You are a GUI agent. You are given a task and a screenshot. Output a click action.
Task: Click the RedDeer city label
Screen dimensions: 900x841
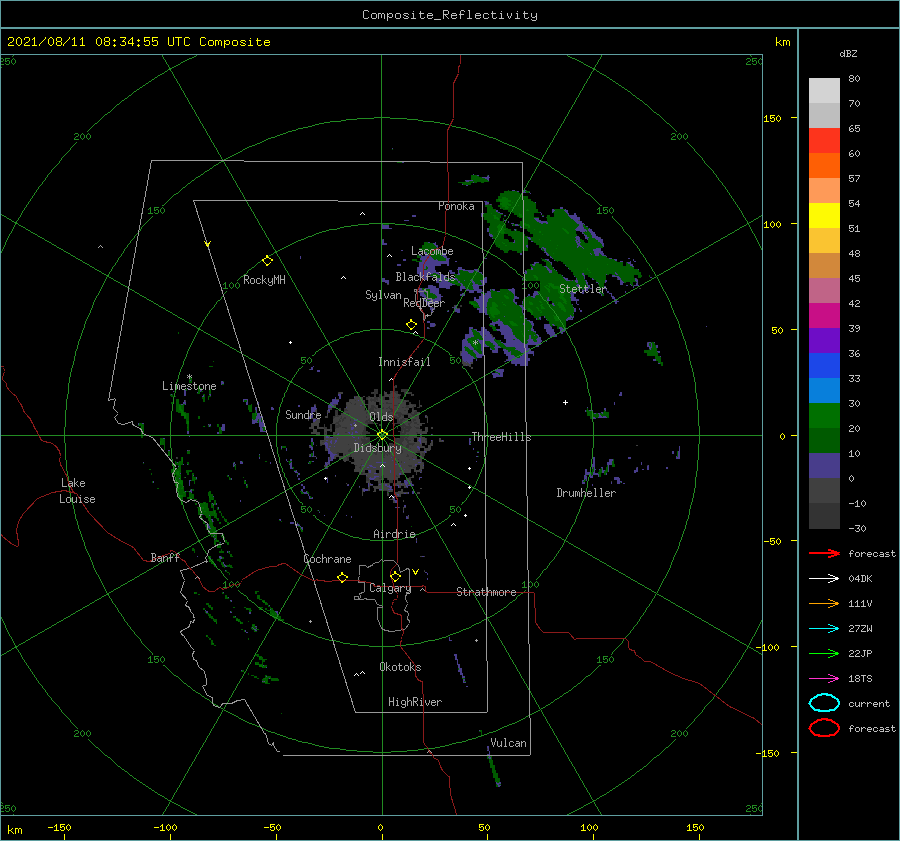coord(424,303)
